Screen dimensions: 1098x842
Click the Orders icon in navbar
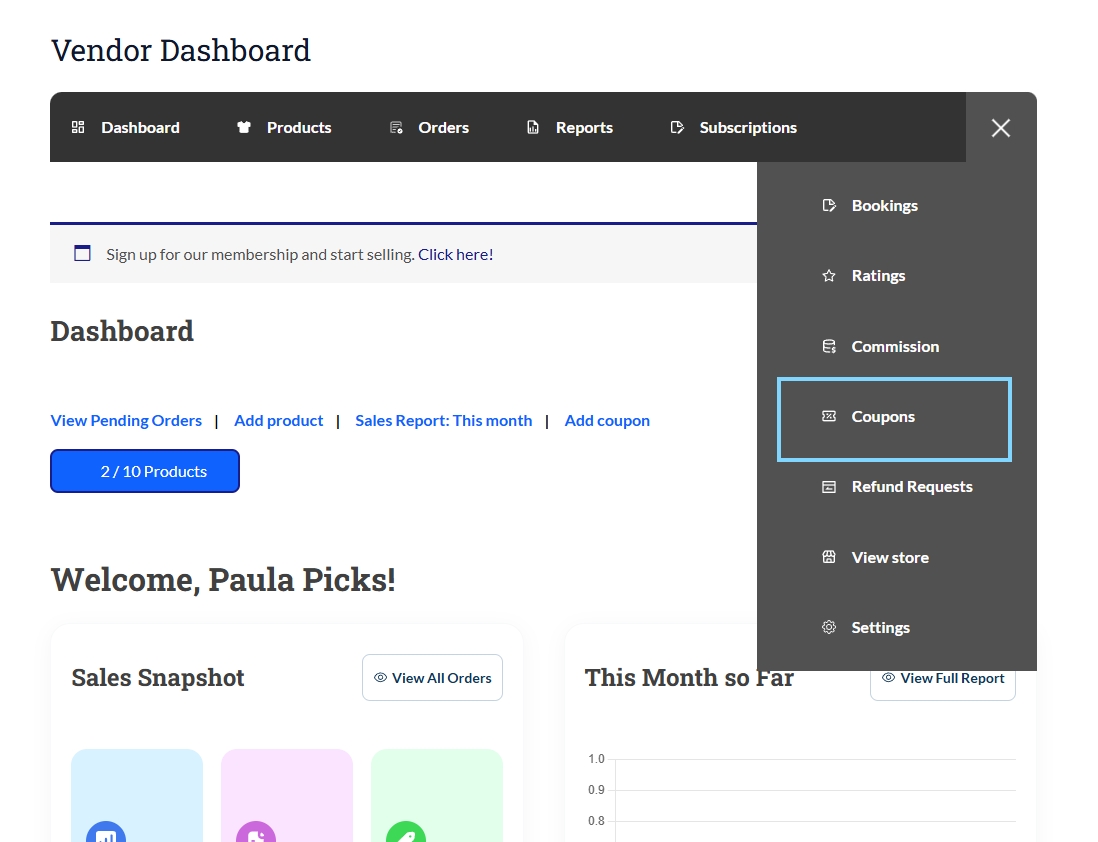pyautogui.click(x=396, y=128)
